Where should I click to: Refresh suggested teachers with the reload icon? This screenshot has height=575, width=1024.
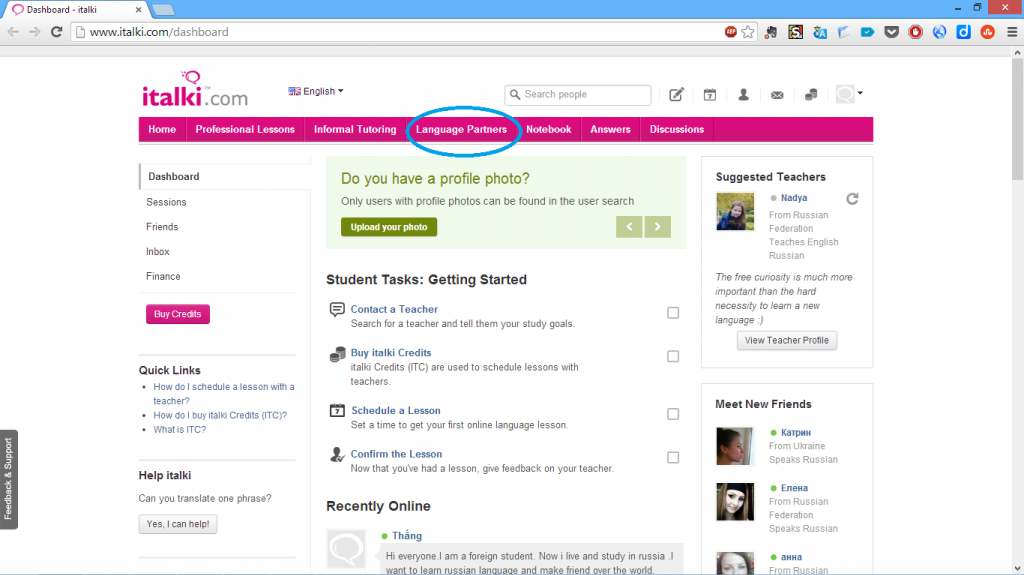(852, 199)
